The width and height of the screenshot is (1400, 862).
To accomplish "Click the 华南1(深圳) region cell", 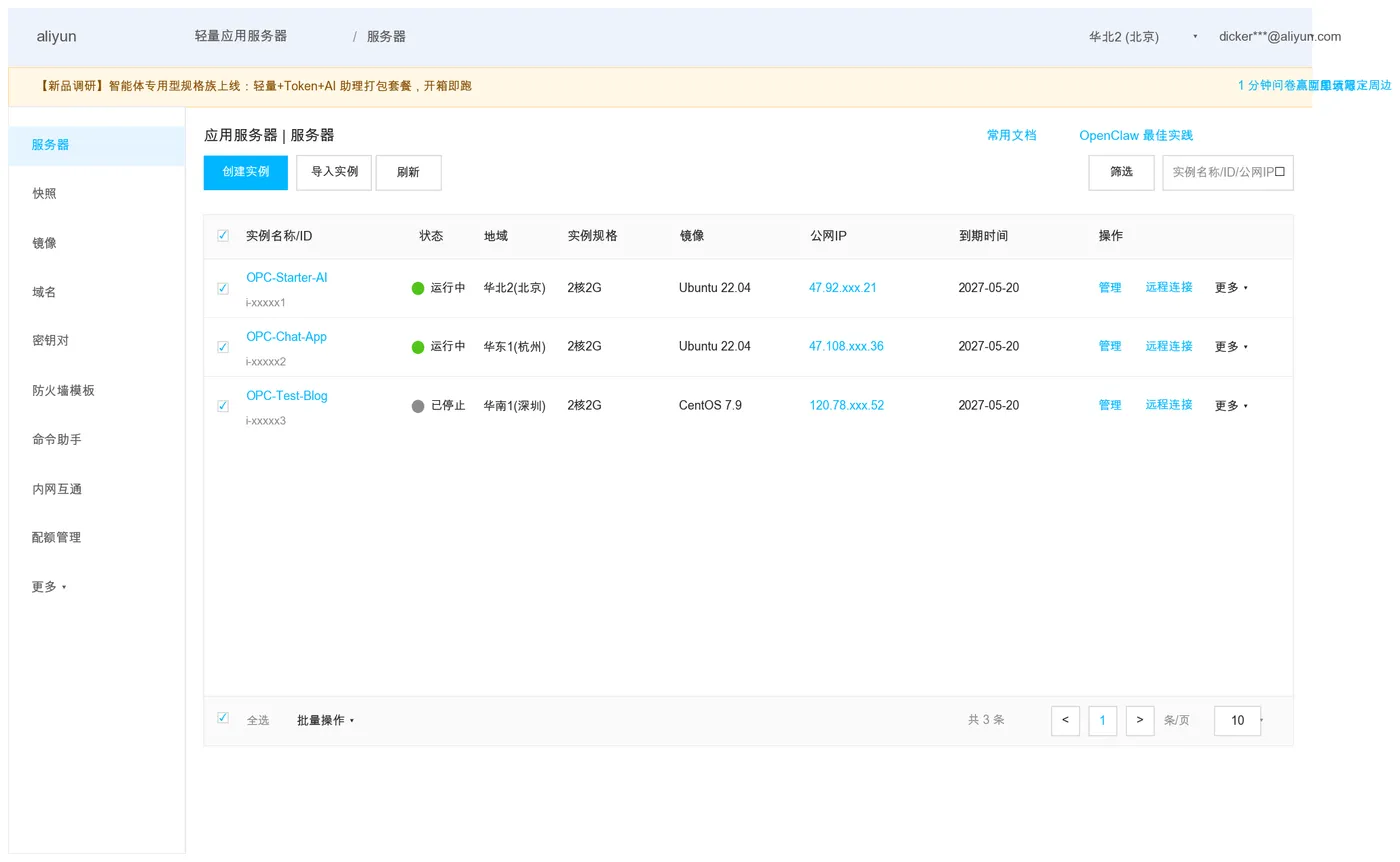I will coord(514,406).
